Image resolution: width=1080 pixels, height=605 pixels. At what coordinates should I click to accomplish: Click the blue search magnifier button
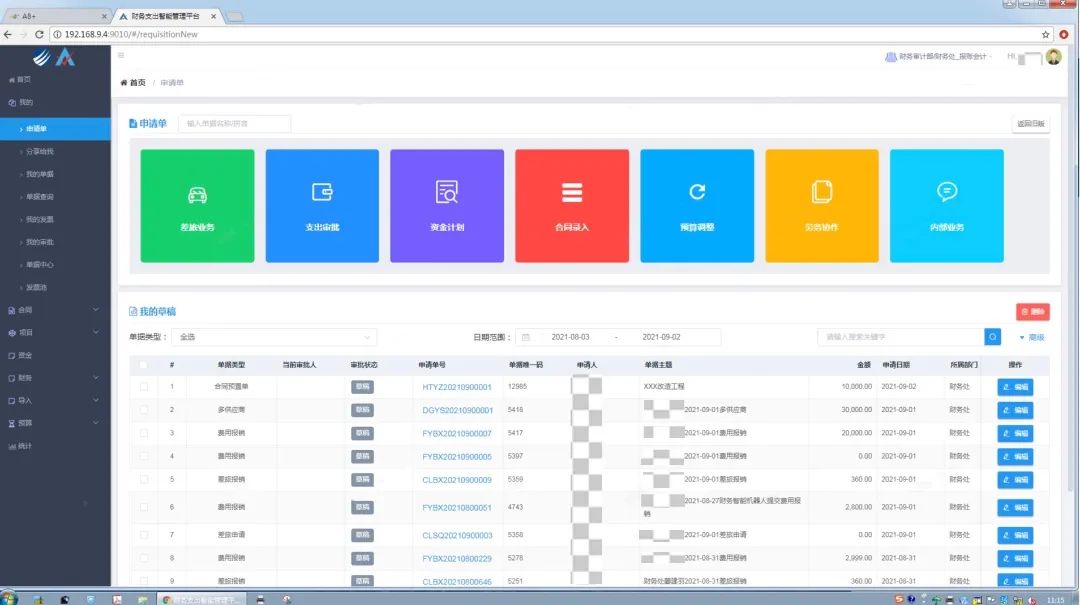coord(993,337)
